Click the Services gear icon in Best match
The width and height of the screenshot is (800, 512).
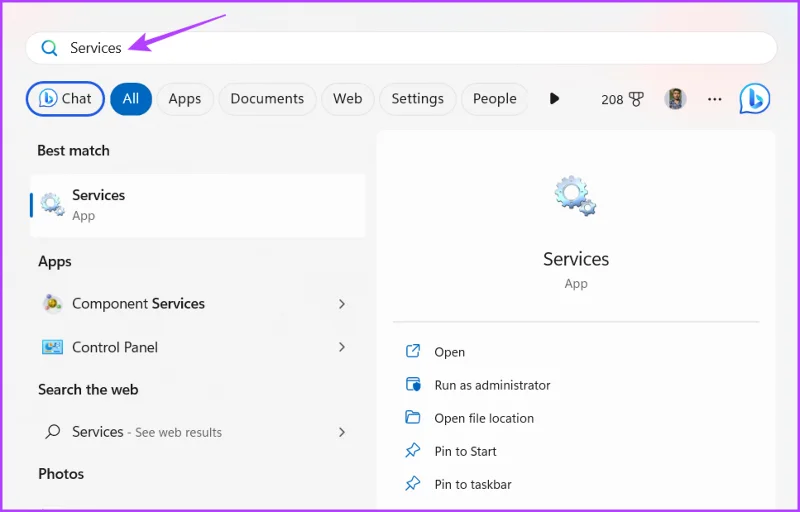point(53,204)
